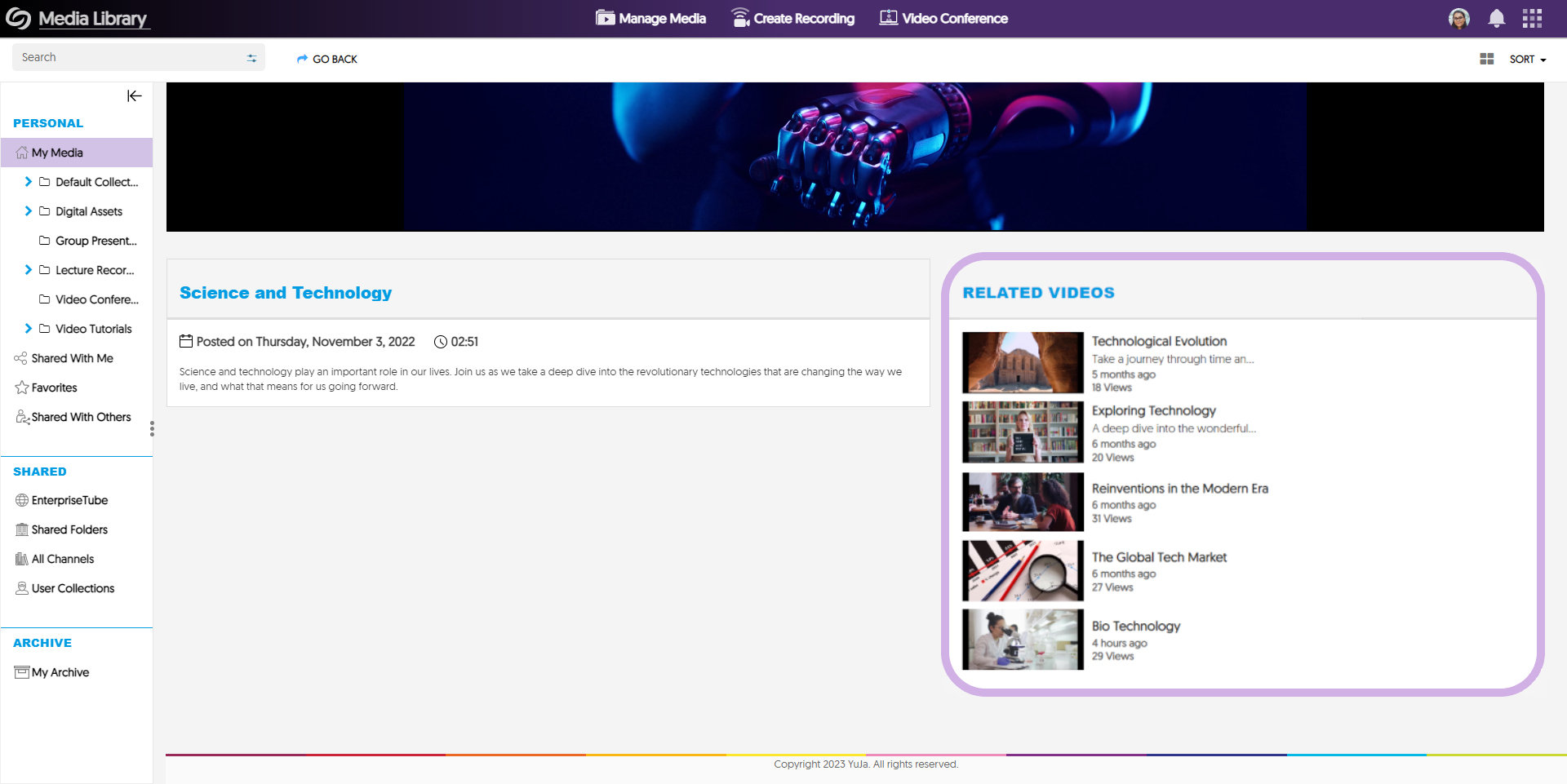Image resolution: width=1567 pixels, height=784 pixels.
Task: Expand the Video Tutorials folder
Action: pyautogui.click(x=29, y=329)
